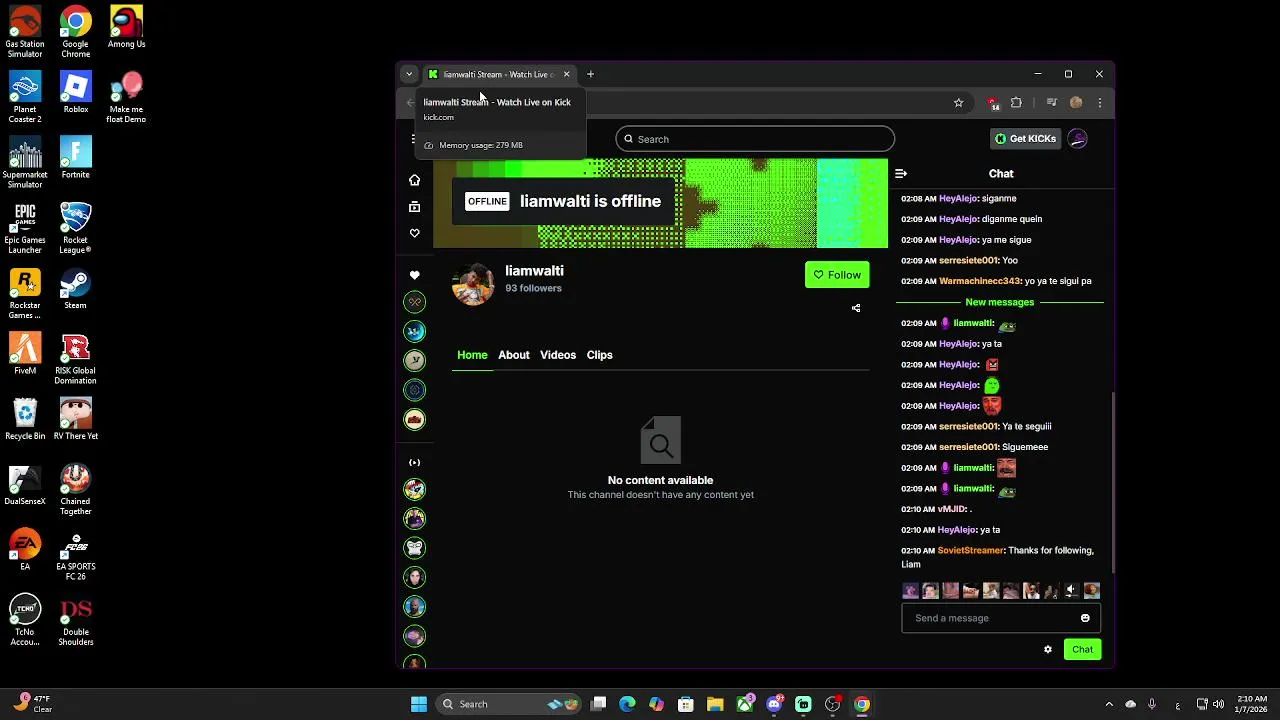Open the user profile avatar near Get KICKs
The image size is (1280, 720).
click(x=1077, y=139)
